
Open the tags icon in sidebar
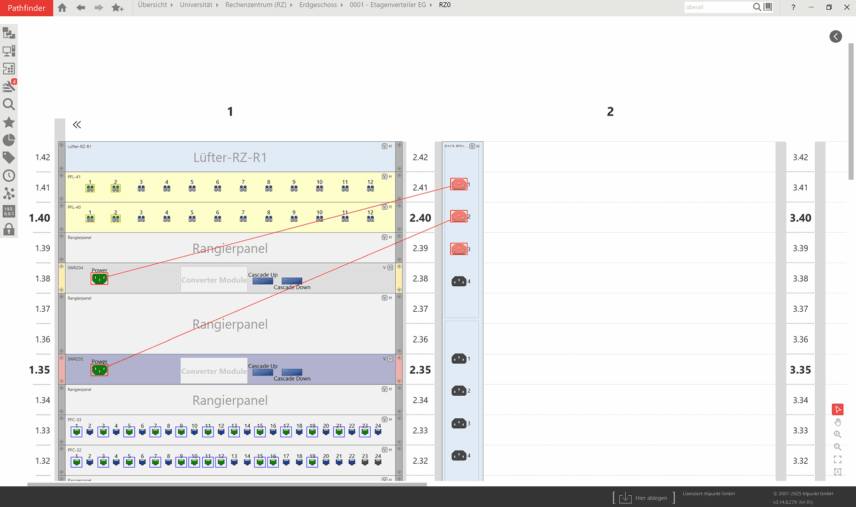[9, 158]
